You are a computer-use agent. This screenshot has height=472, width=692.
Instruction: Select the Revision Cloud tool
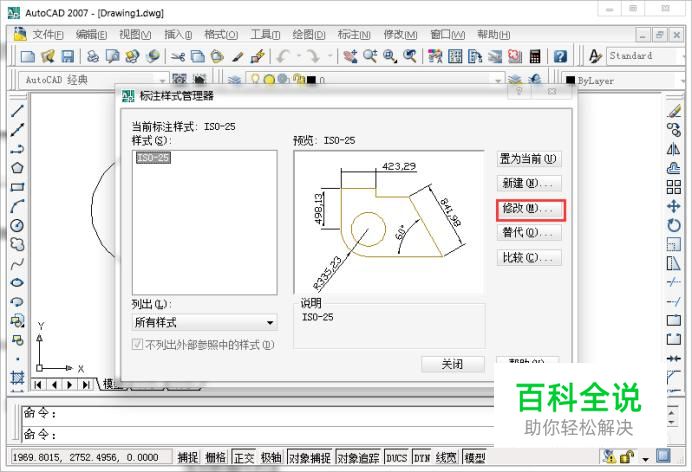(17, 244)
